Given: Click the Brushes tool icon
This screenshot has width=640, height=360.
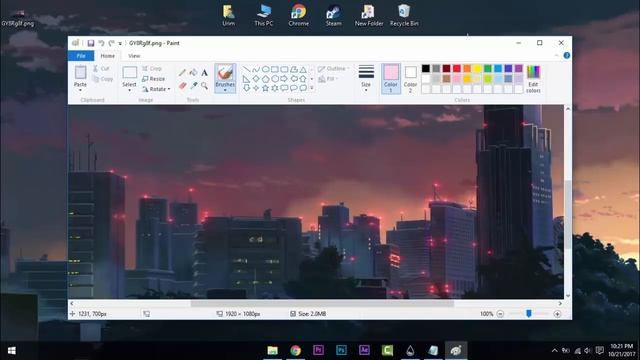Looking at the screenshot, I should [x=225, y=73].
